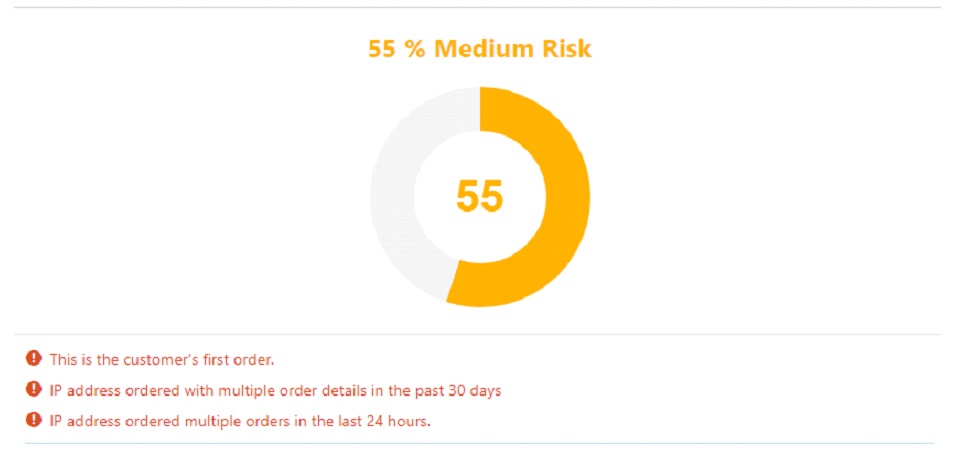Click the gray unfilled arc of the risk donut
This screenshot has width=955, height=458.
coord(393,196)
